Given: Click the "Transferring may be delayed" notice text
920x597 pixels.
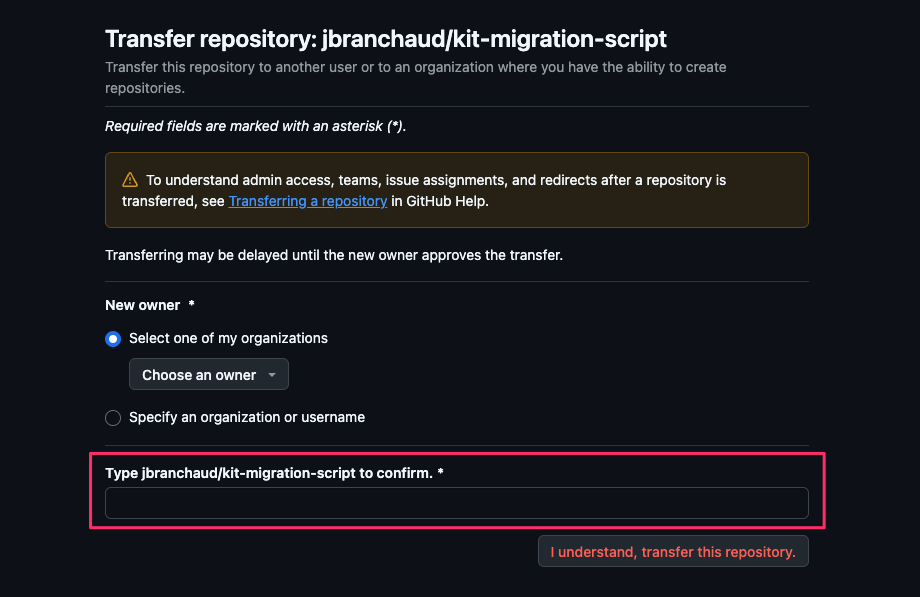Looking at the screenshot, I should point(334,255).
